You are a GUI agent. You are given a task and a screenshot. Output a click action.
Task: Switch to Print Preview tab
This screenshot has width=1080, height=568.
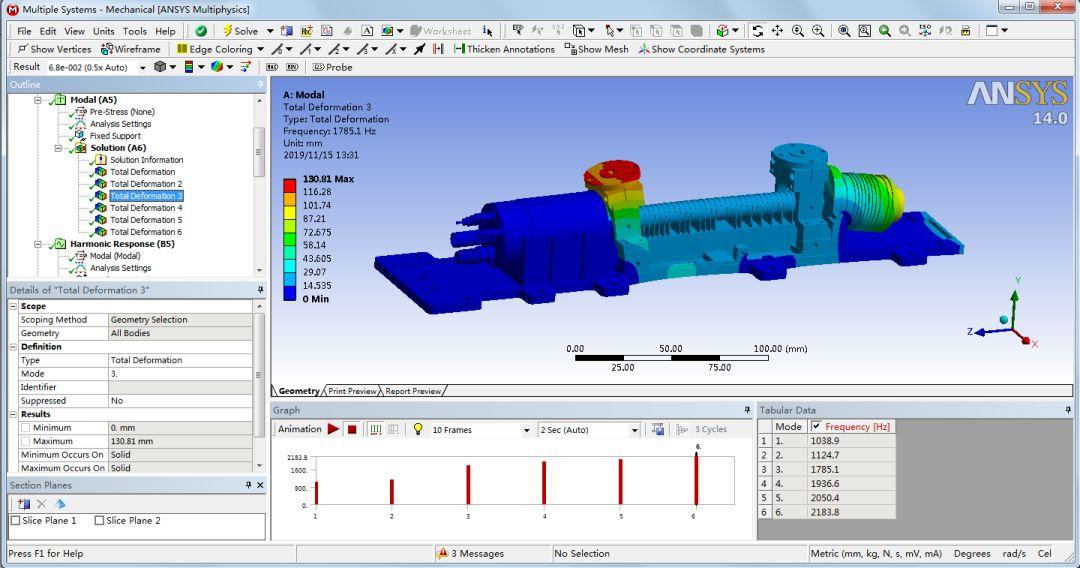352,391
